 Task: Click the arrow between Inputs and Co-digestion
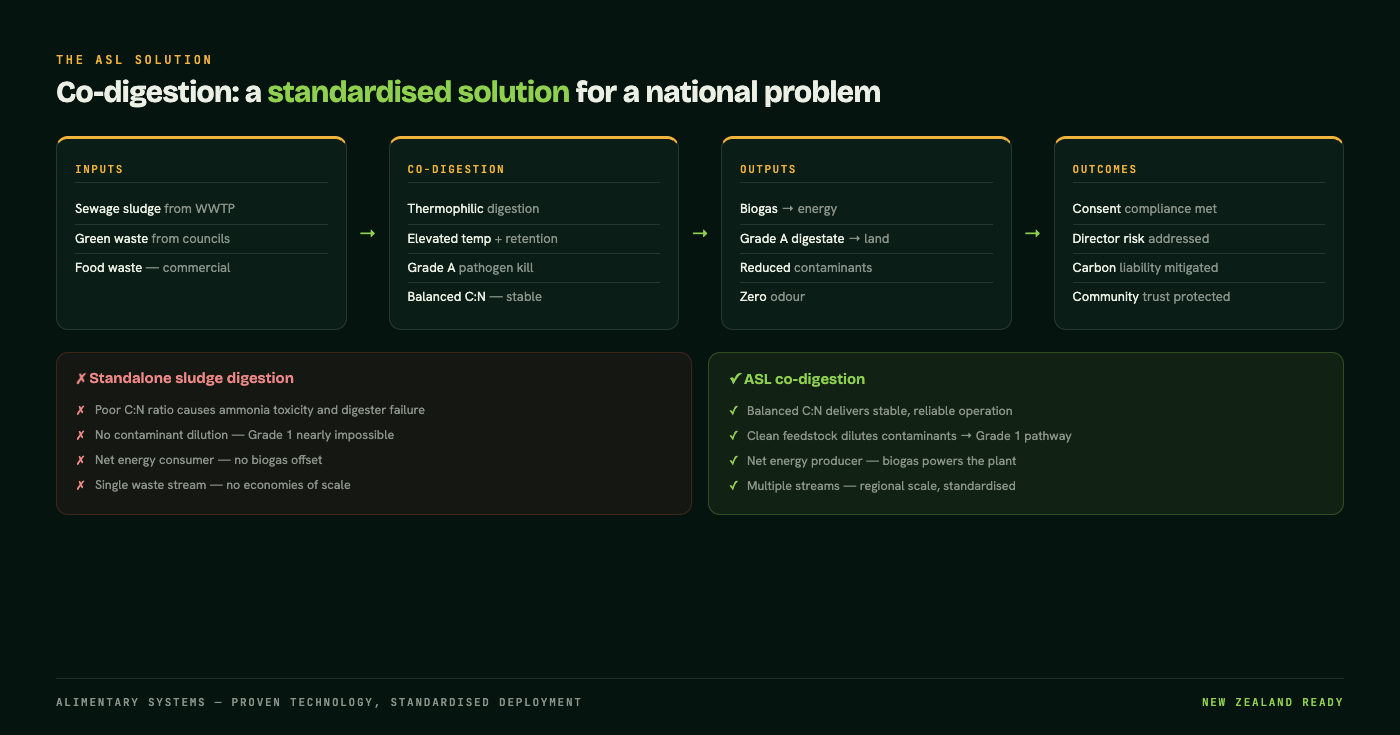367,233
